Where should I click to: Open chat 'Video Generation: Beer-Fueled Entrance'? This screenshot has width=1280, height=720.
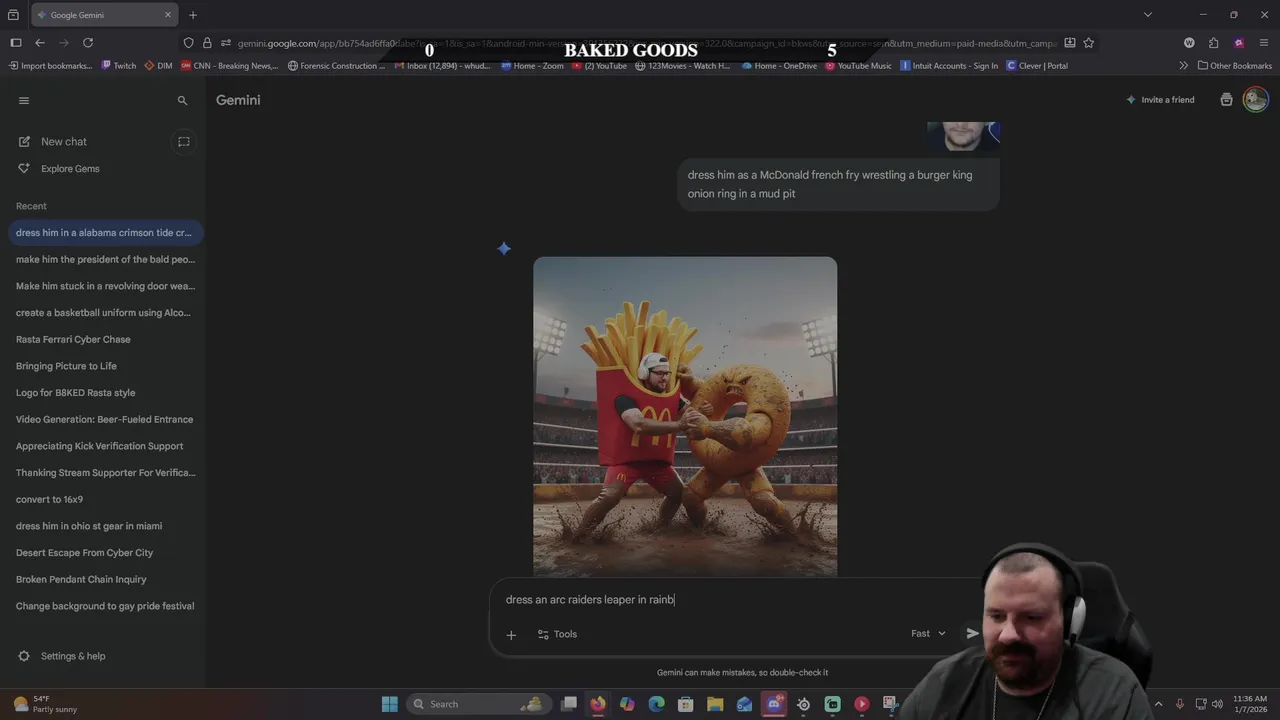point(104,419)
